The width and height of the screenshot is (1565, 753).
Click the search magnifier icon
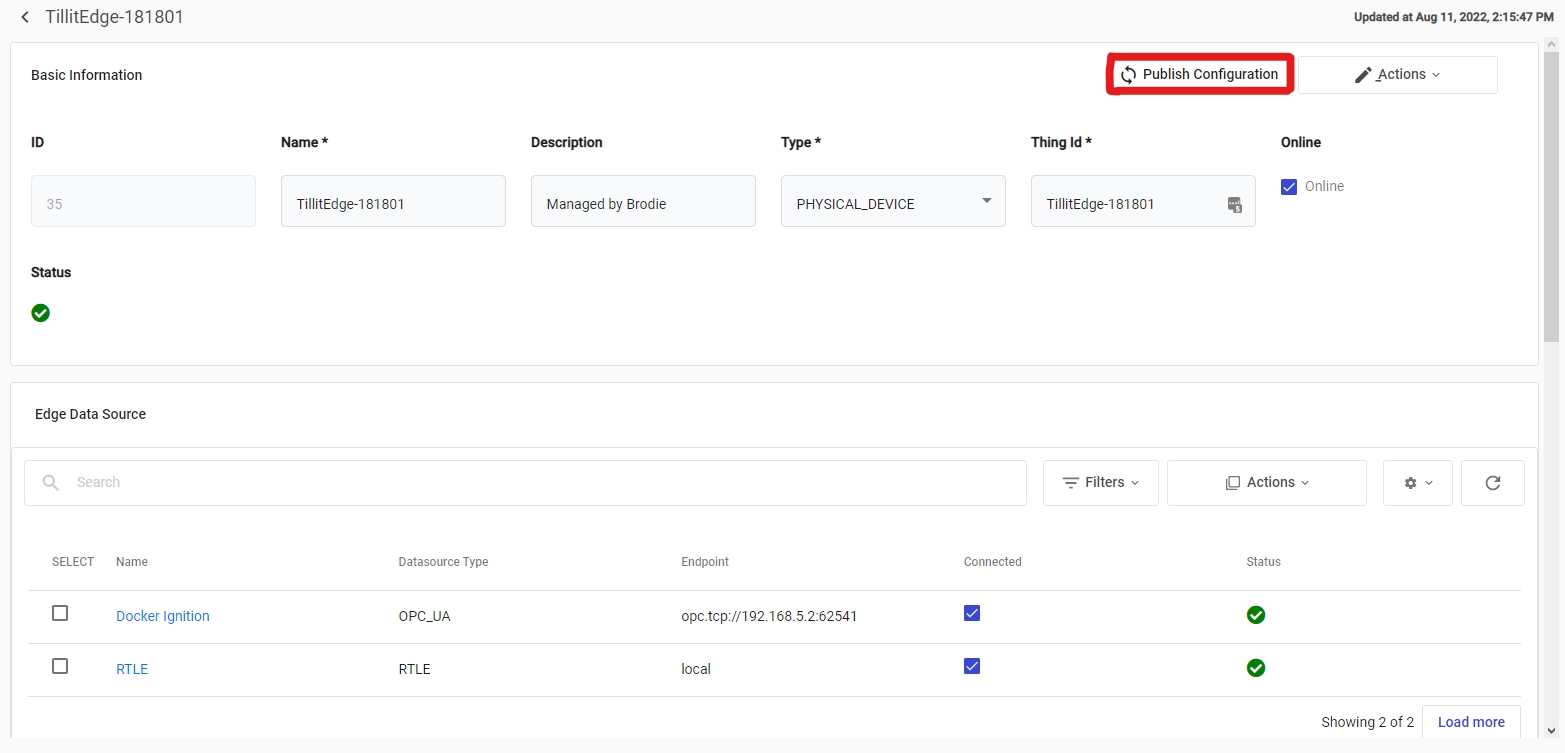click(51, 483)
